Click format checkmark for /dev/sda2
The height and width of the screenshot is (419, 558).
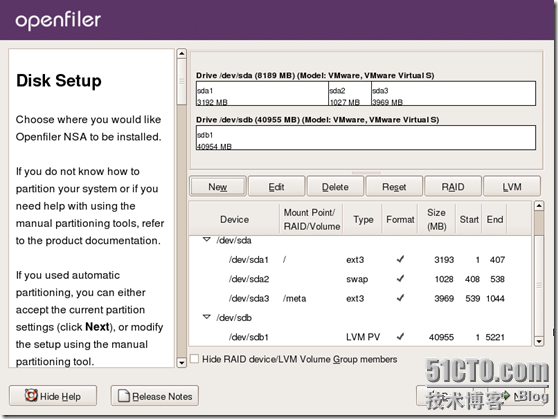click(x=400, y=278)
